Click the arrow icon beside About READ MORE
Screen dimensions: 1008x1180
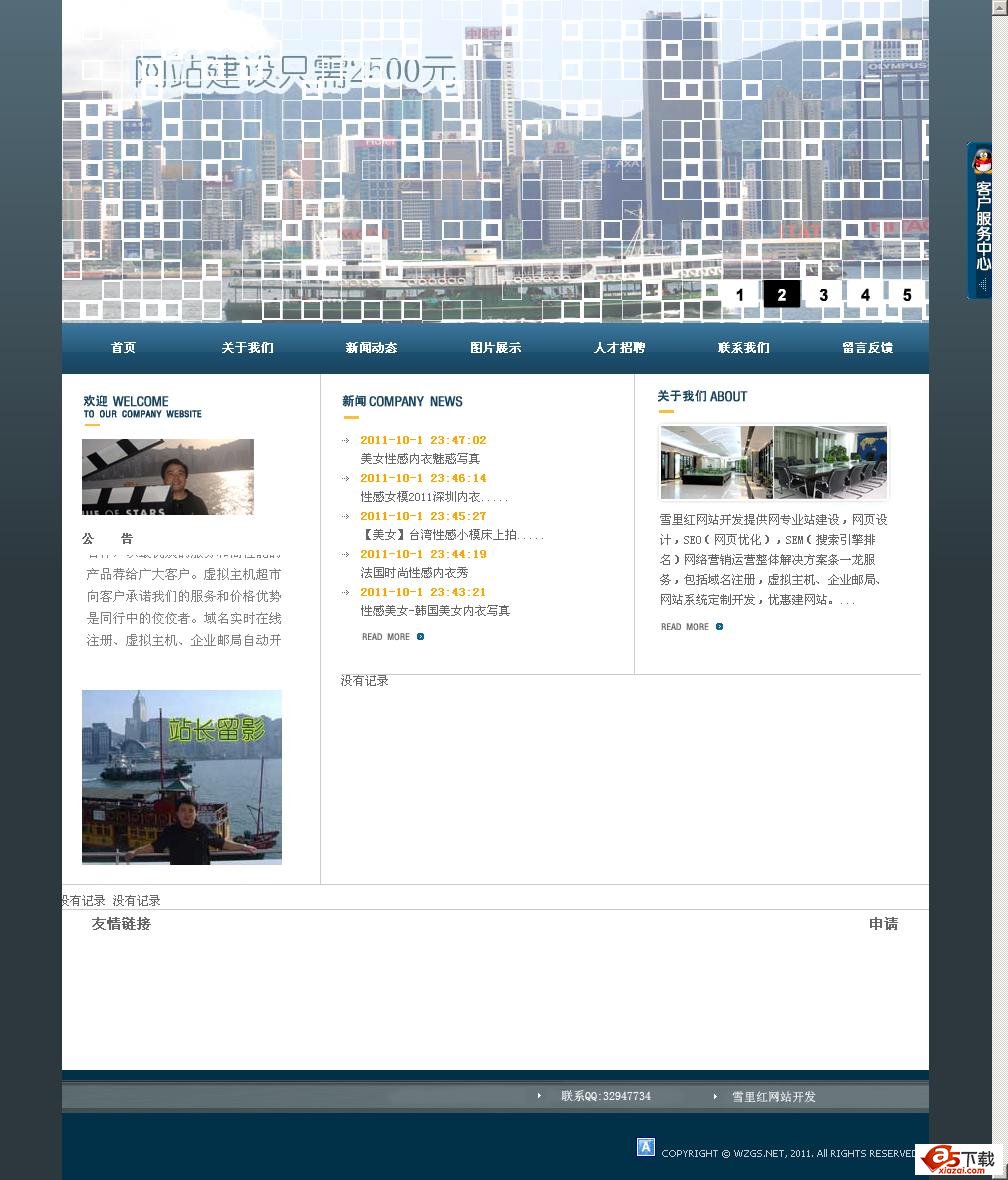point(719,627)
